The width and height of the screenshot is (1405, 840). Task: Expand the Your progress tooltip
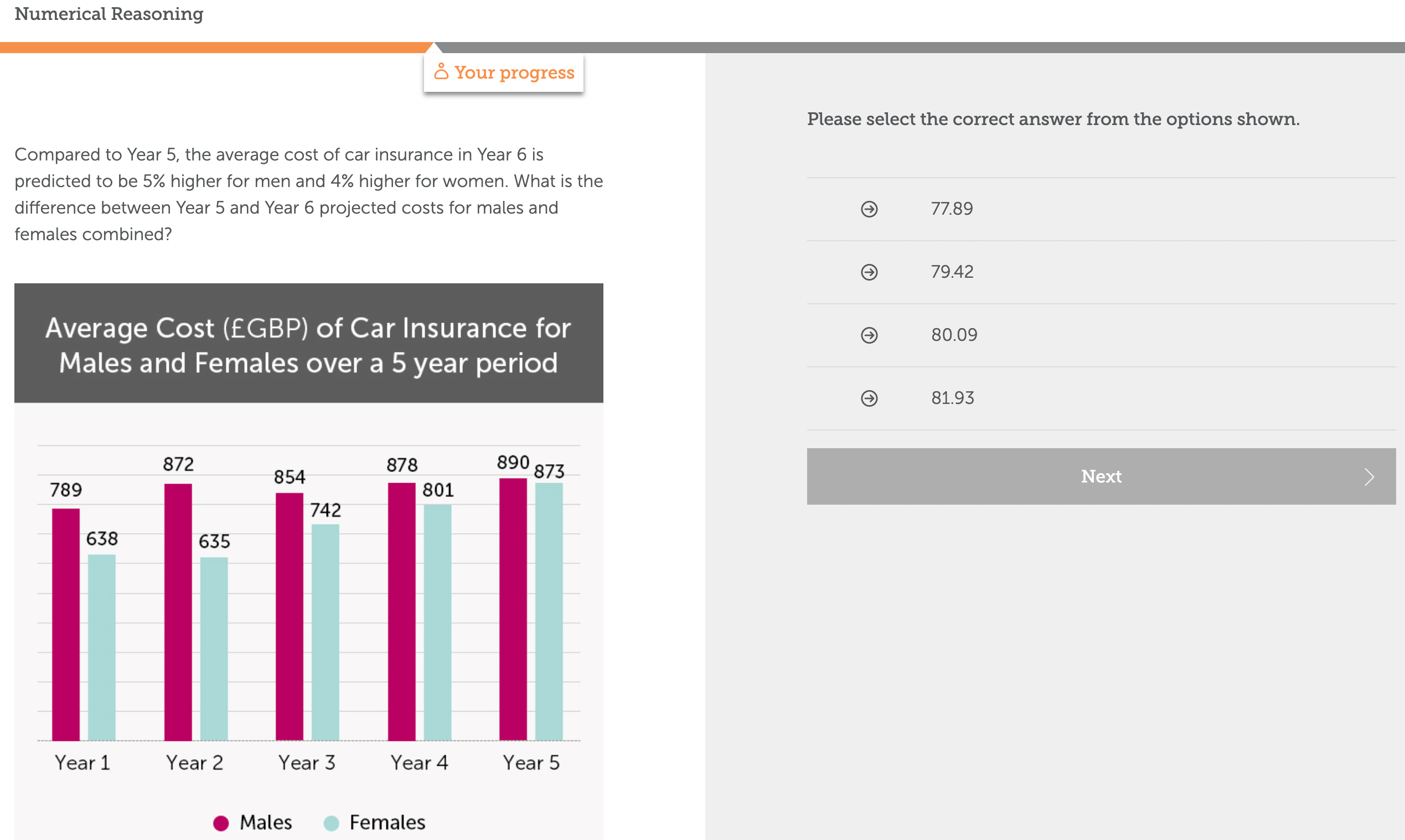(503, 72)
